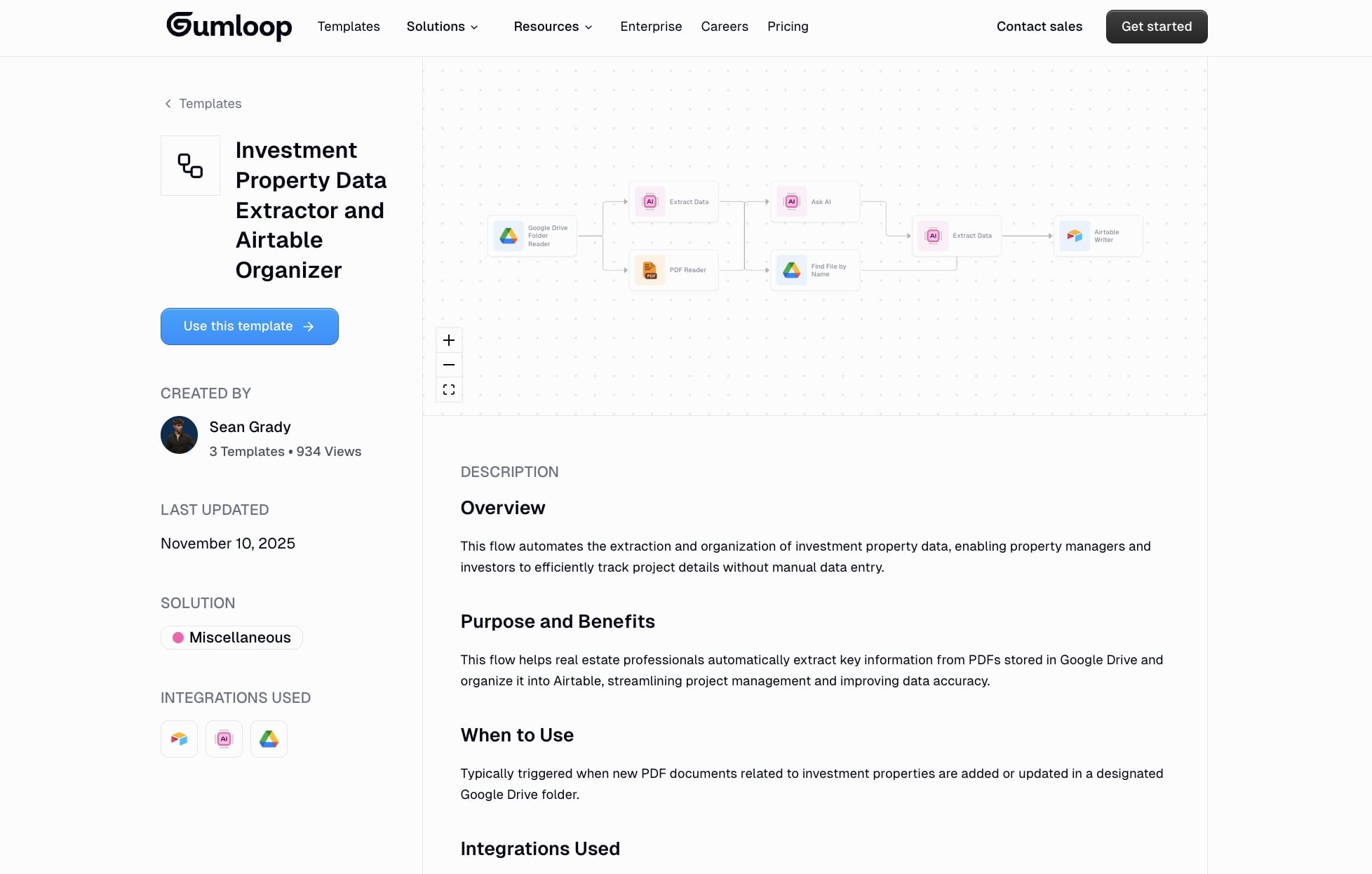Select the AI integration icon
This screenshot has width=1372, height=874.
coord(224,739)
